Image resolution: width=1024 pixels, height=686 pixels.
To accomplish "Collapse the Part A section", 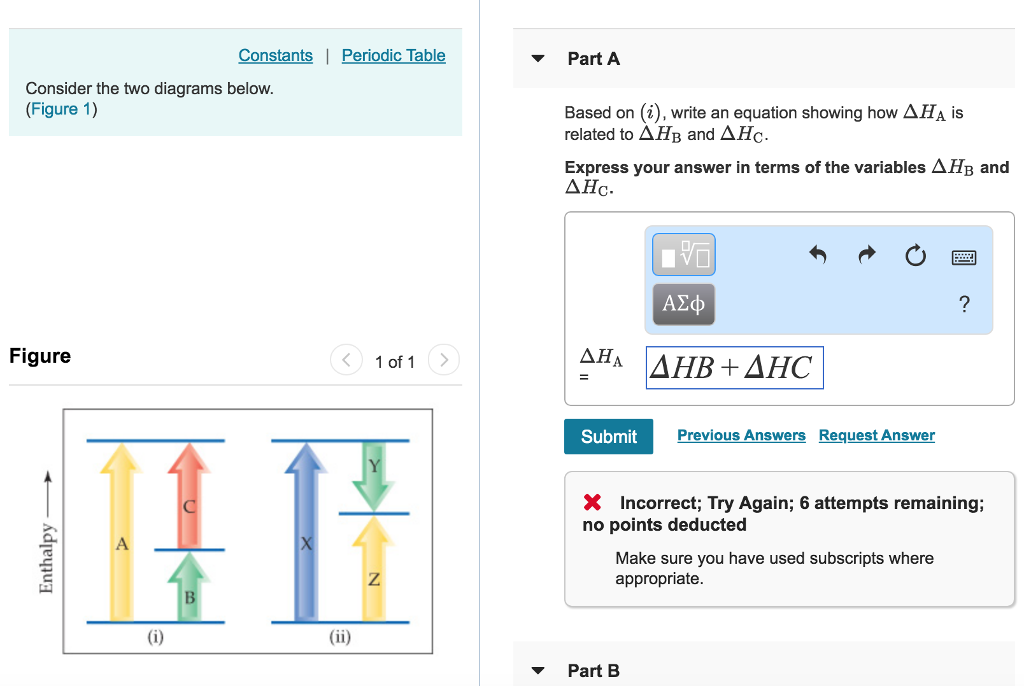I will click(x=538, y=58).
